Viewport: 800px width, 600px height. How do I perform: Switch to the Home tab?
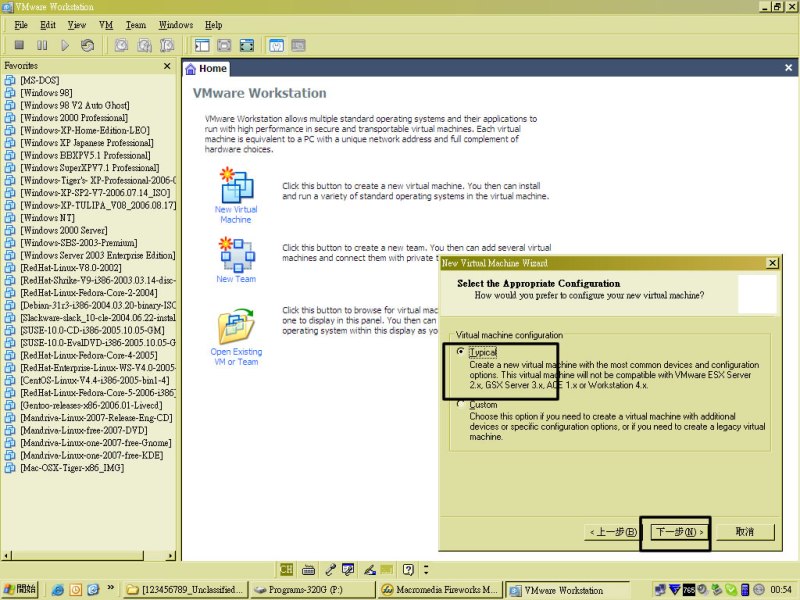coord(206,68)
